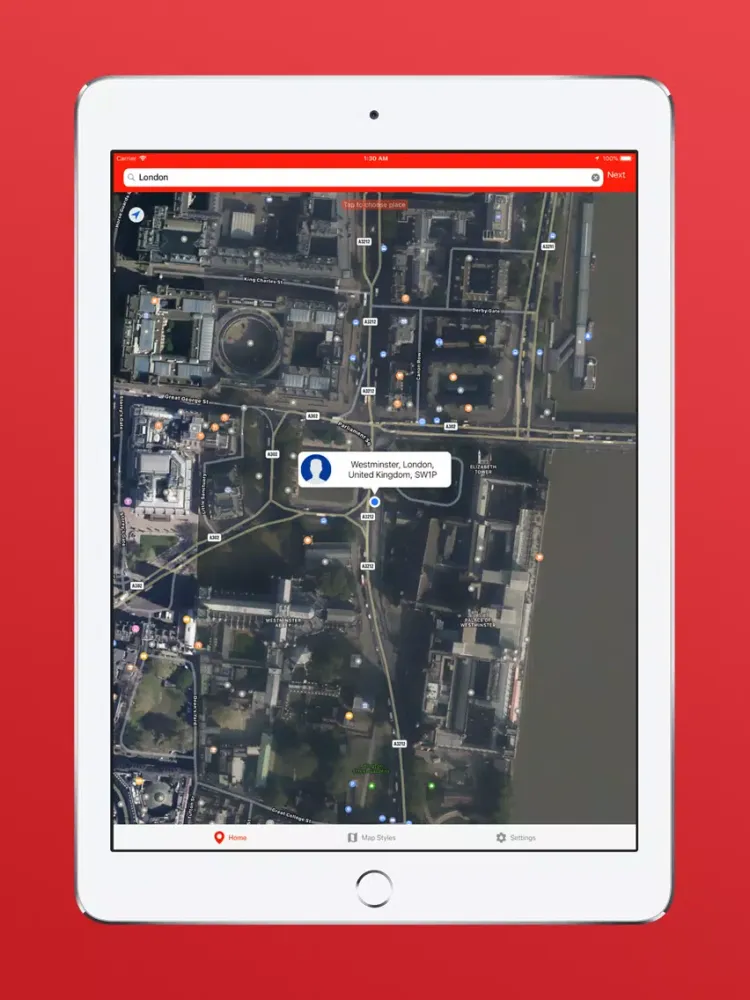
Task: Tap the Wi-Fi icon in status bar
Action: coord(143,158)
